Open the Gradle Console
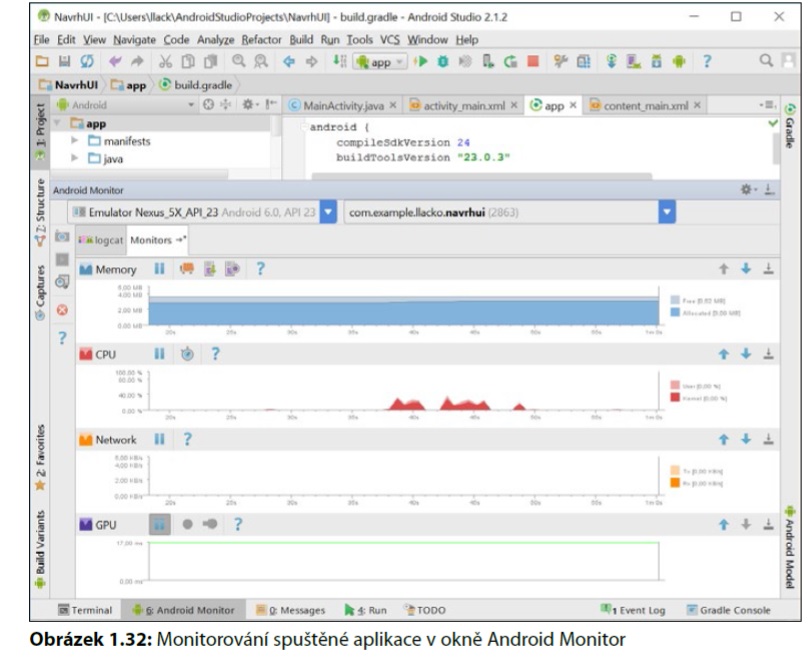Screen dimensions: 808x659 [x=729, y=610]
